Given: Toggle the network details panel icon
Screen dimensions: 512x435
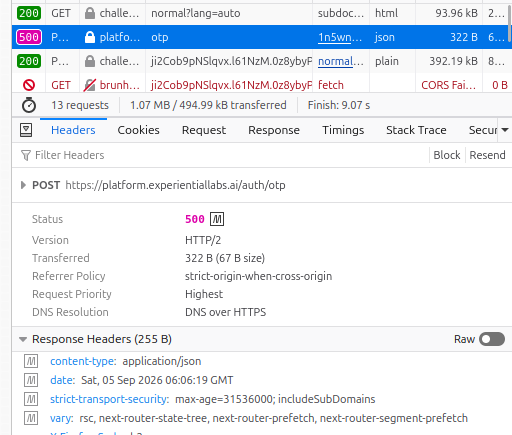Looking at the screenshot, I should 26,130.
